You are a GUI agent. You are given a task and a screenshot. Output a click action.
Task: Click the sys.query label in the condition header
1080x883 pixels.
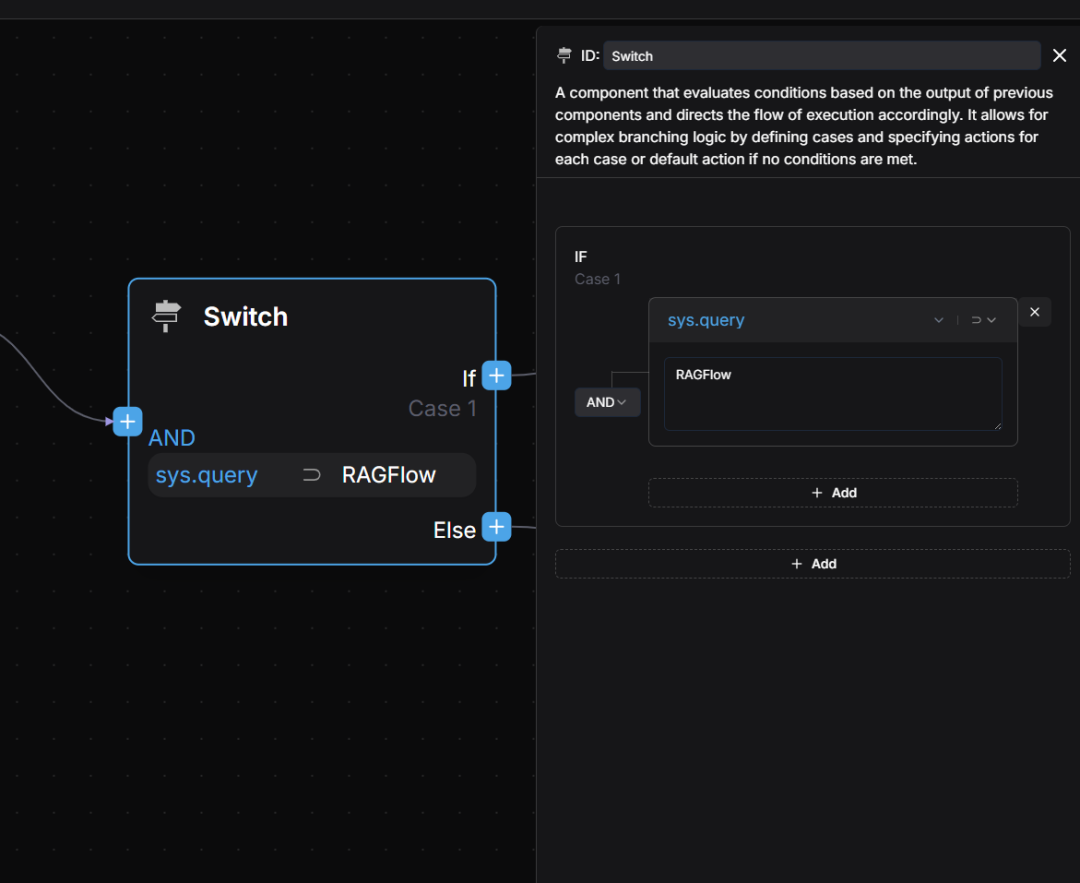tap(706, 319)
